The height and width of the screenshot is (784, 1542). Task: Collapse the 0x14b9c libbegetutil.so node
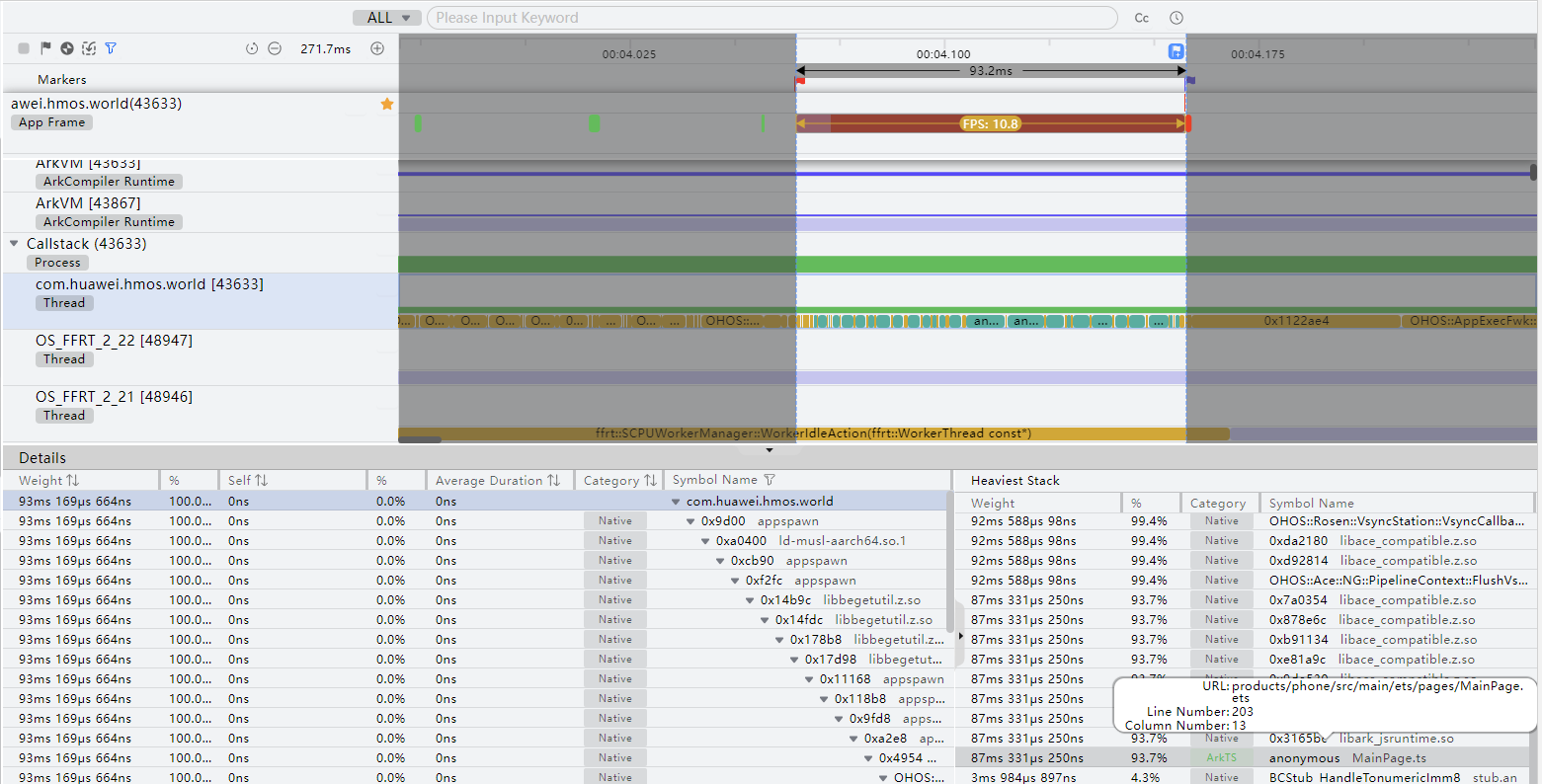pyautogui.click(x=751, y=600)
